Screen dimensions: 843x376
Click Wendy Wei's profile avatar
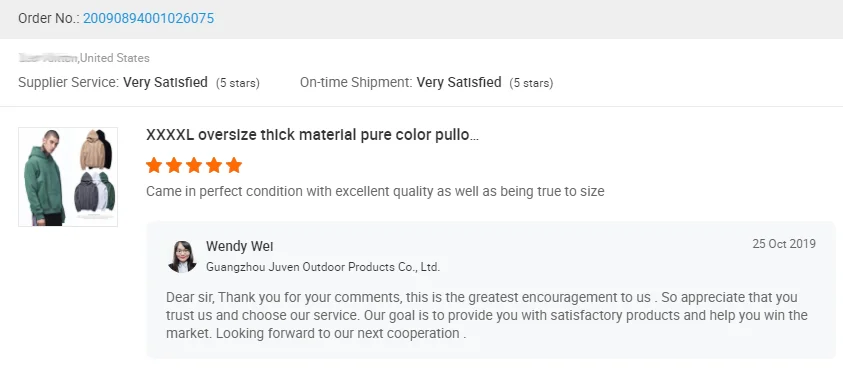(x=182, y=257)
